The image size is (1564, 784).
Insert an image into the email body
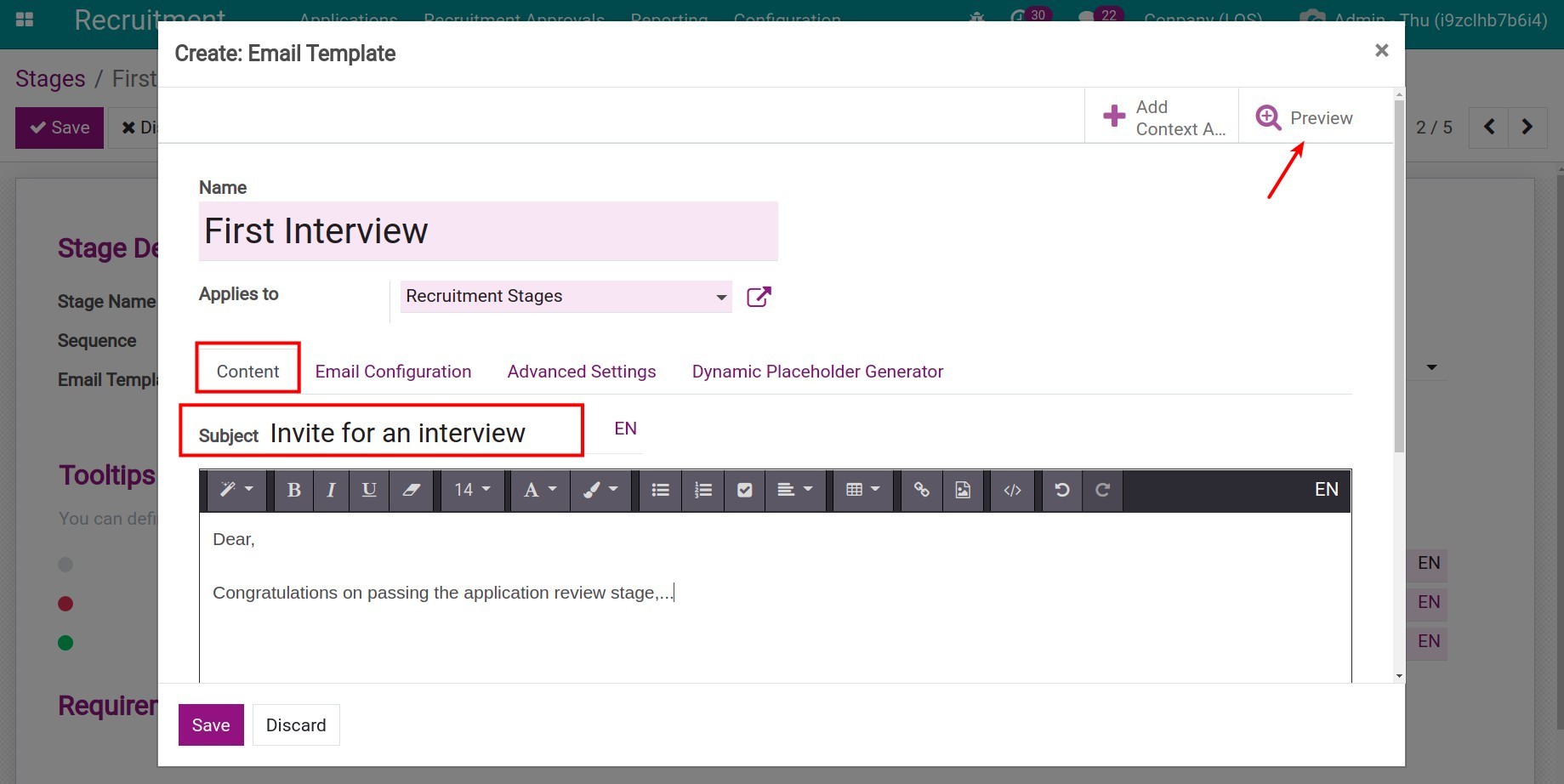point(962,490)
